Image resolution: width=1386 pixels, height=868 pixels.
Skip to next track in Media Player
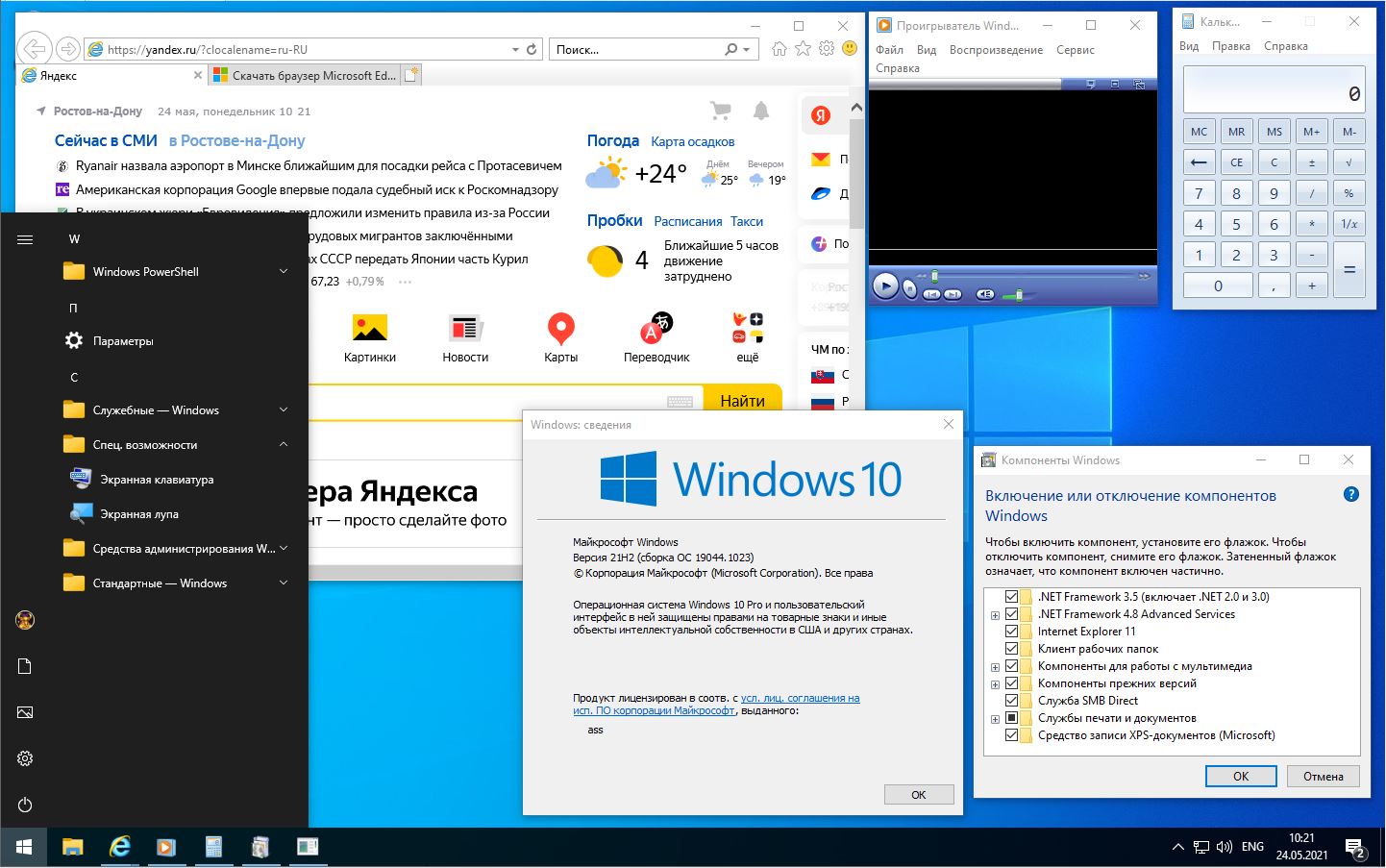[x=953, y=294]
